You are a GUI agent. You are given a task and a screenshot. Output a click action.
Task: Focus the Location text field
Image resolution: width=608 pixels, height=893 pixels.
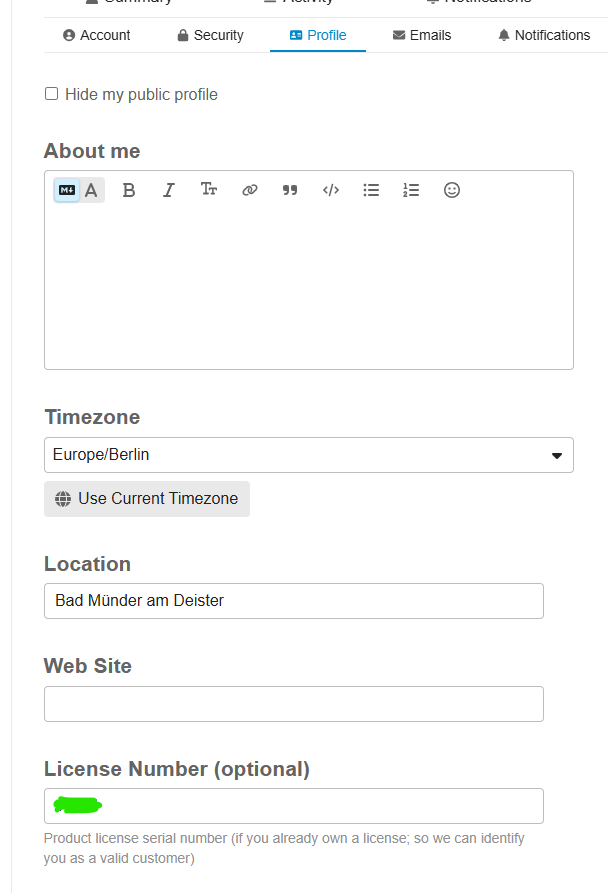click(x=294, y=601)
